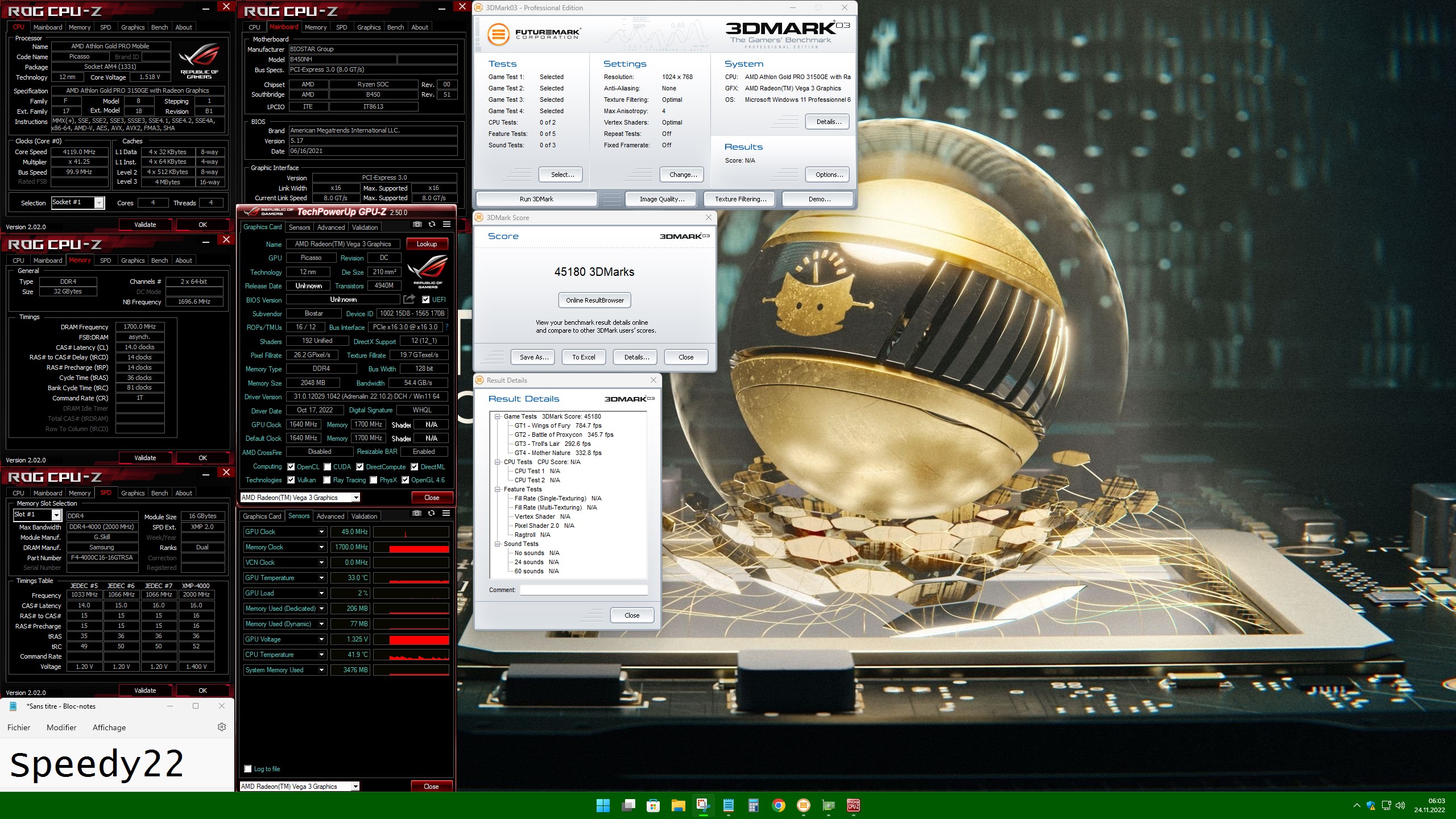Click the To Excel button
The image size is (1456, 819).
pos(584,357)
